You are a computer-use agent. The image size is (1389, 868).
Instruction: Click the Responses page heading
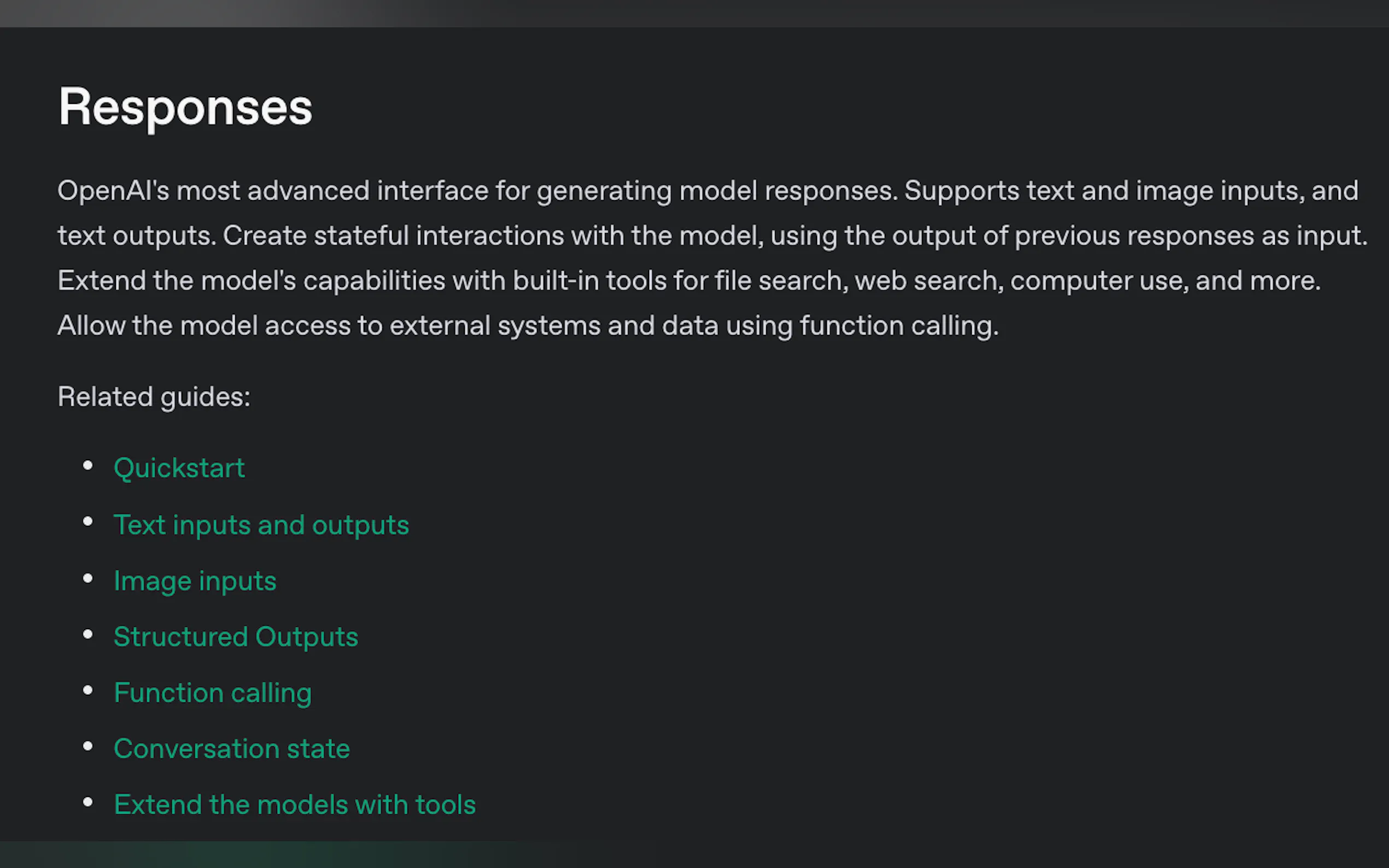[x=185, y=107]
